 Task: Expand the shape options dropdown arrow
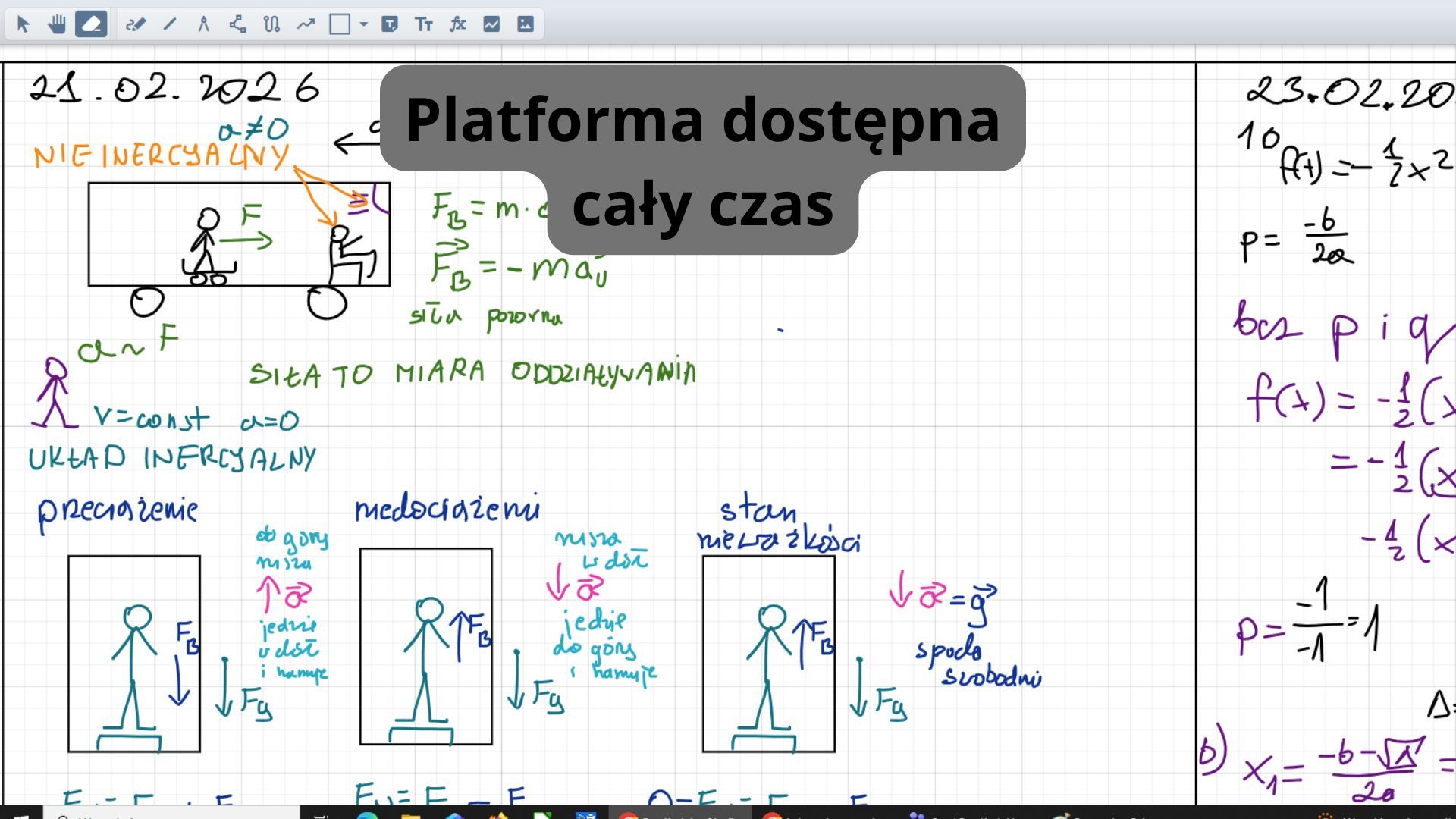coord(364,24)
